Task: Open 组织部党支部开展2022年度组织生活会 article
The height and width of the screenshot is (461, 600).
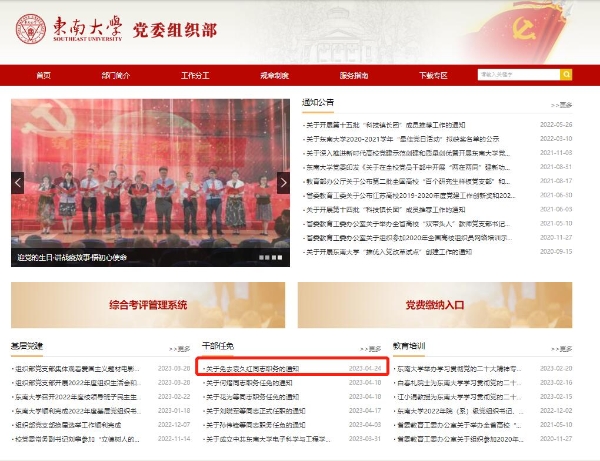Action: click(78, 383)
